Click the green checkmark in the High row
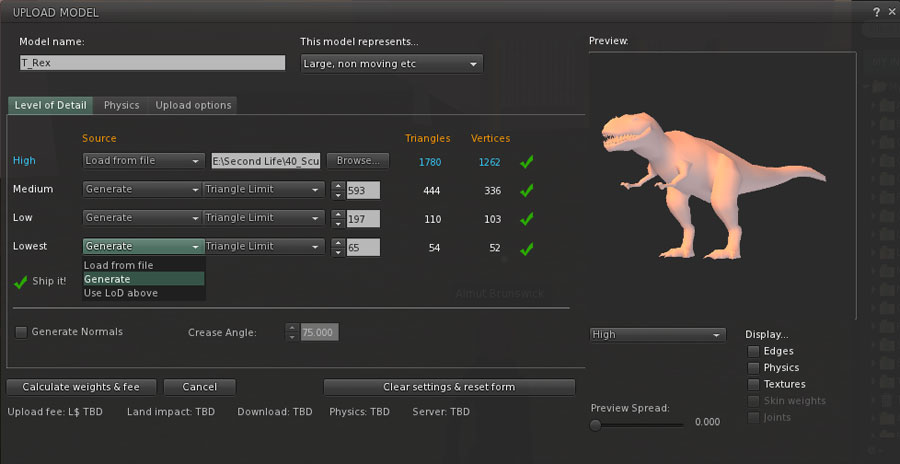The width and height of the screenshot is (900, 464). point(527,161)
